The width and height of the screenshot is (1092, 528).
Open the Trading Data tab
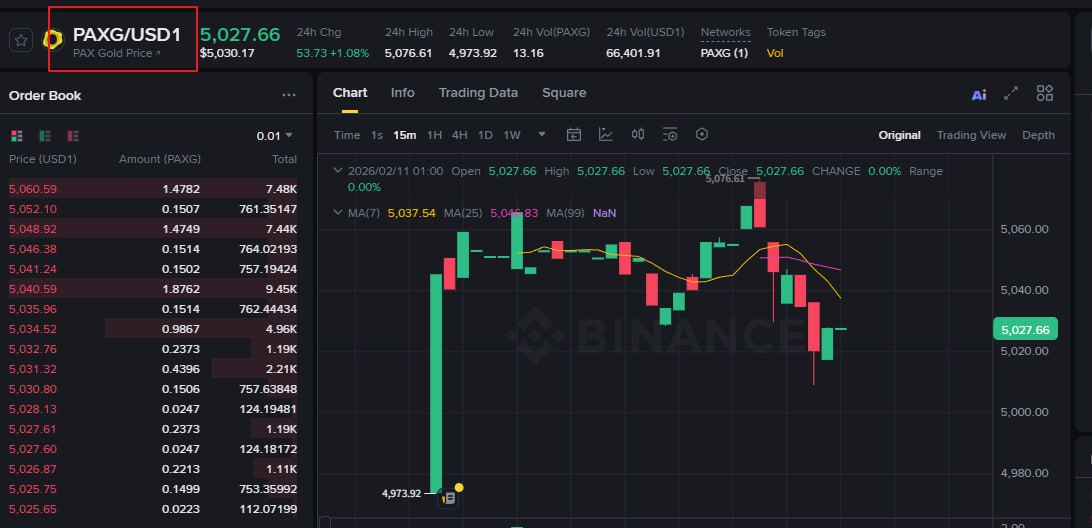478,93
